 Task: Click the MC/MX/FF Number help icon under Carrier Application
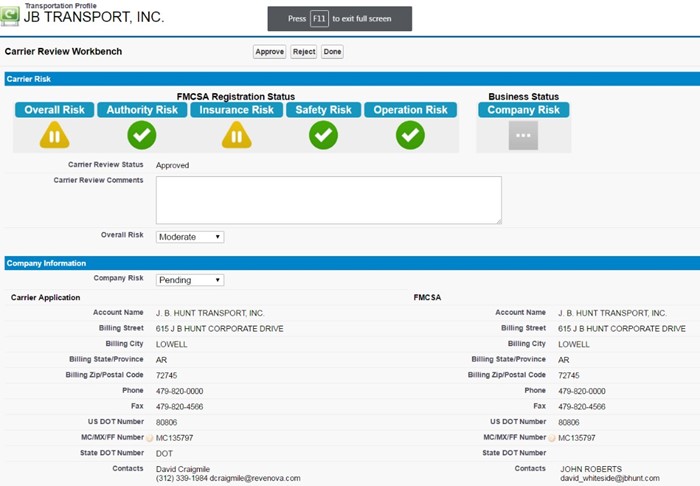click(150, 438)
